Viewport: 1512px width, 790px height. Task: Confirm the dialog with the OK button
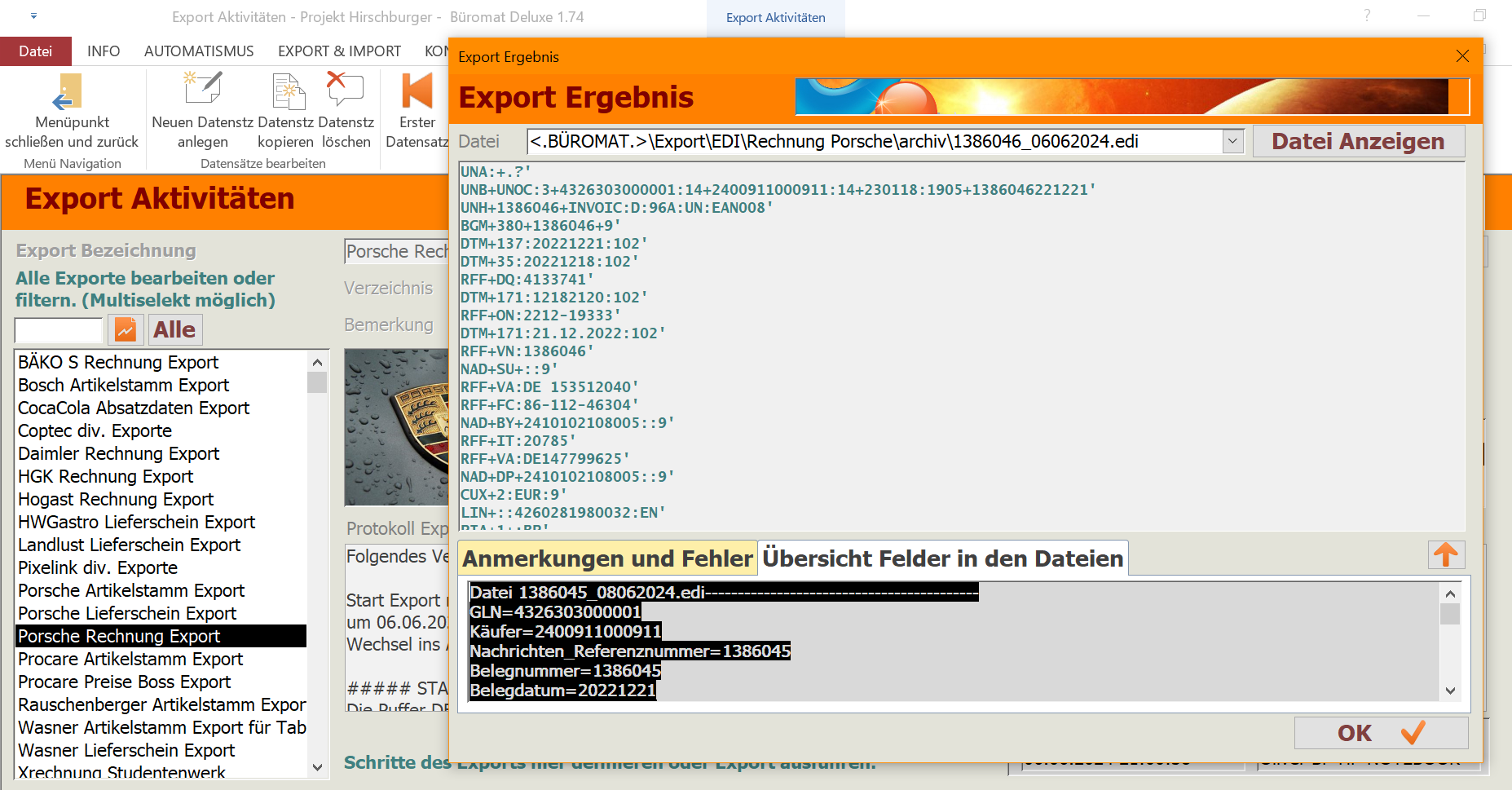tap(1380, 733)
